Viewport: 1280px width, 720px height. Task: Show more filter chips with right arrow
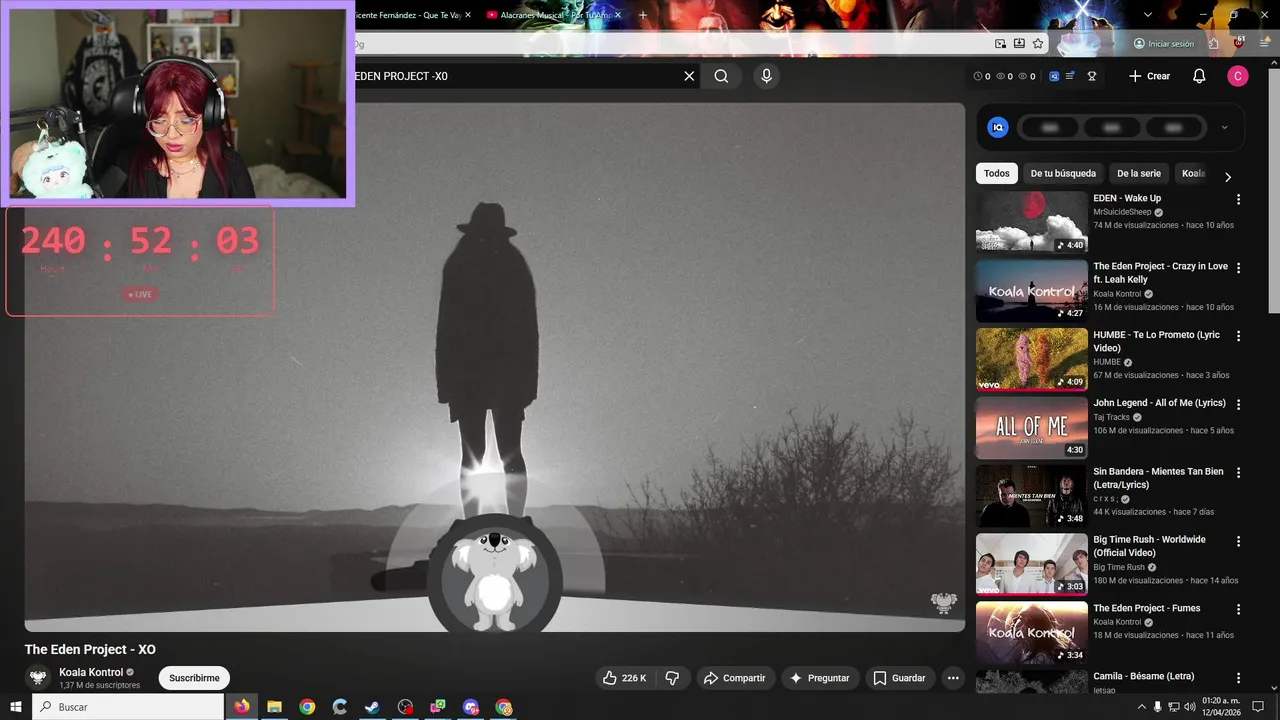pyautogui.click(x=1228, y=177)
